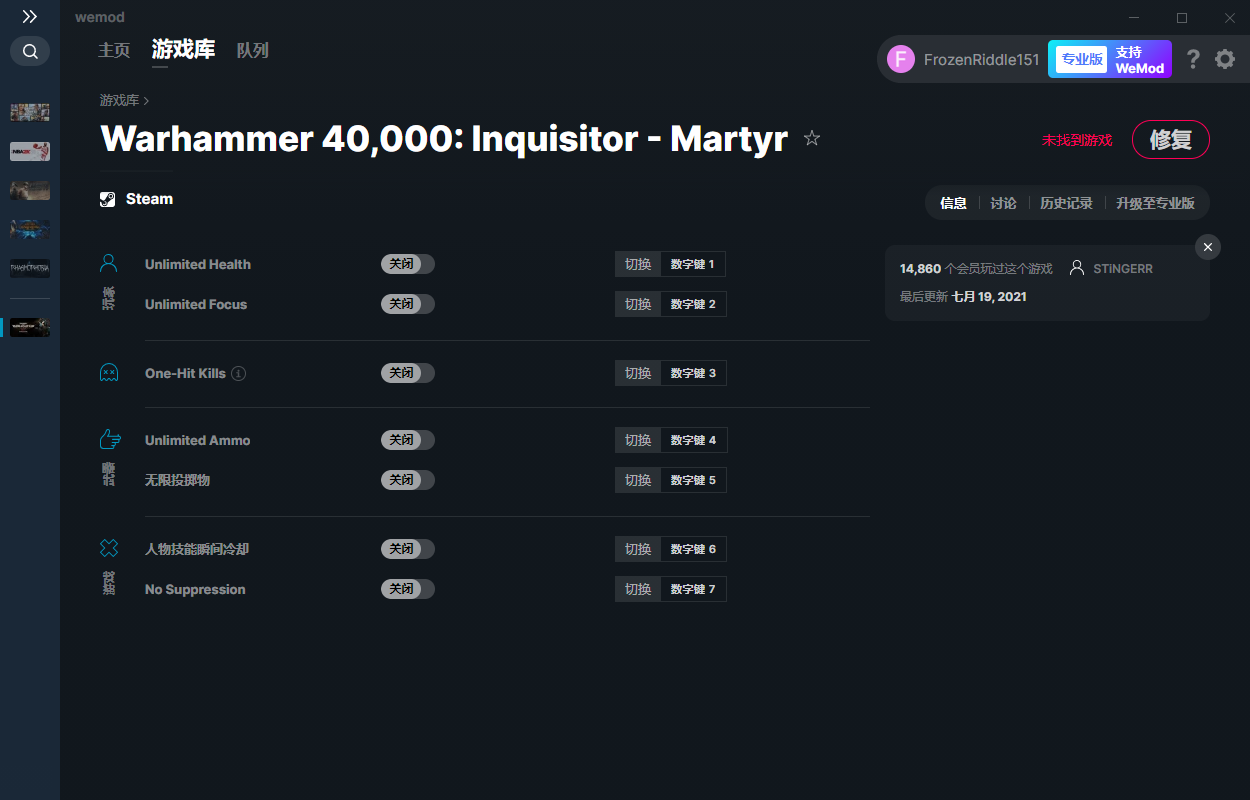Screen dimensions: 1250x800
Task: Open the topmost game thumbnail in sidebar
Action: pos(30,112)
